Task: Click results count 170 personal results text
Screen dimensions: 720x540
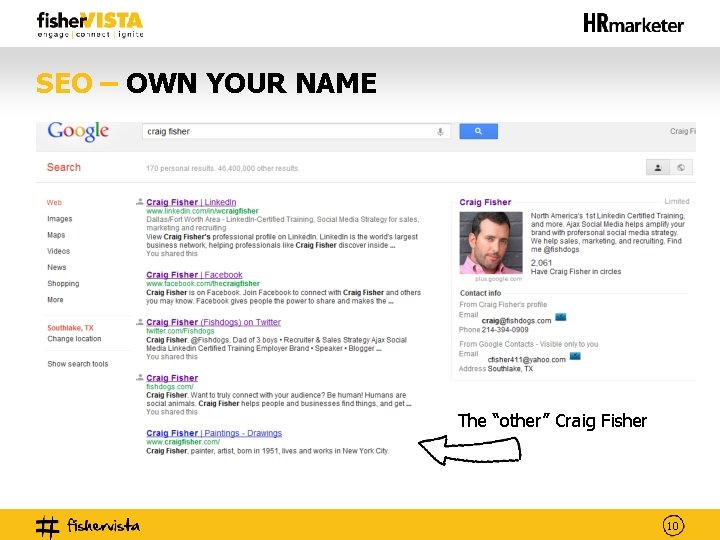Action: pos(223,169)
